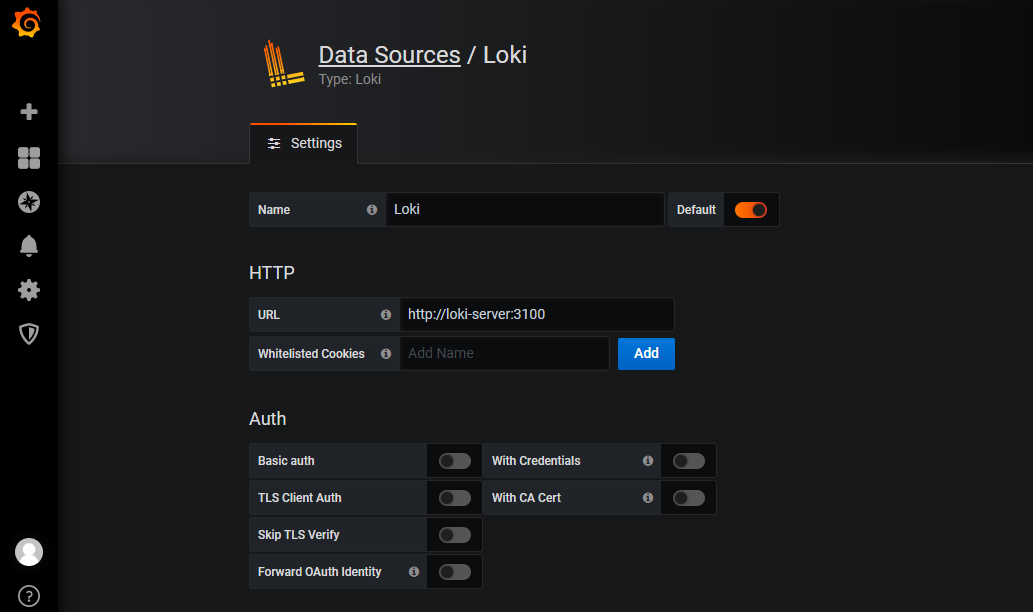The image size is (1033, 612).
Task: Click the URL input field
Action: (536, 314)
